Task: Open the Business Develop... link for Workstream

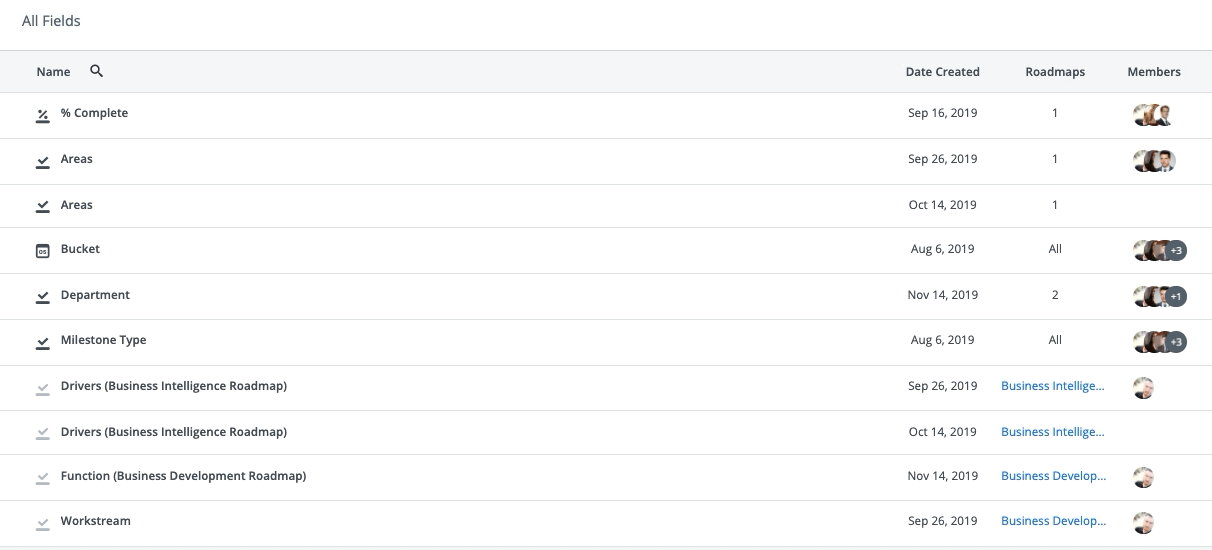Action: [x=1053, y=521]
